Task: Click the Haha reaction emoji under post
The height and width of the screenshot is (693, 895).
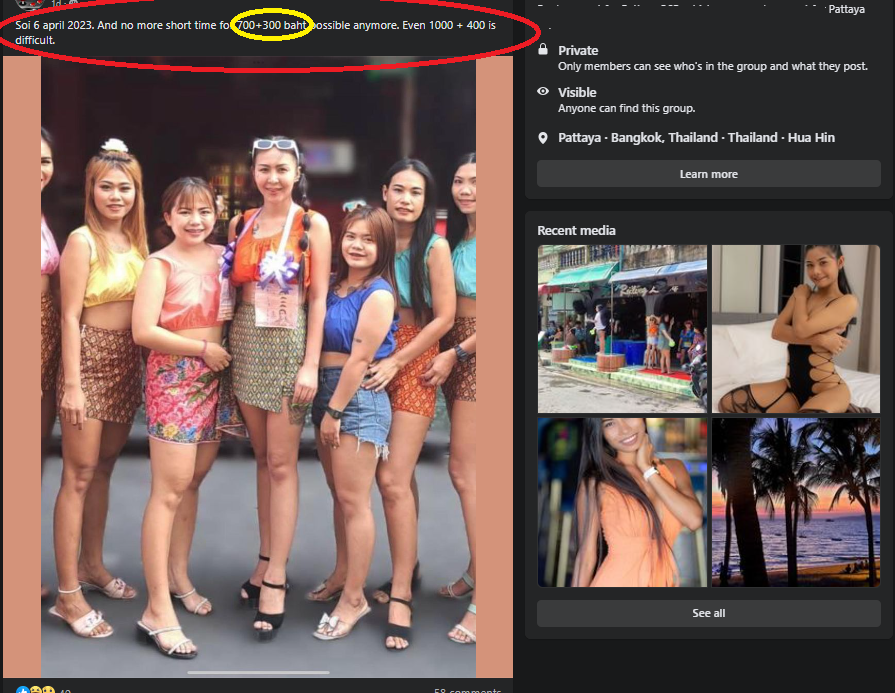Action: click(x=35, y=690)
